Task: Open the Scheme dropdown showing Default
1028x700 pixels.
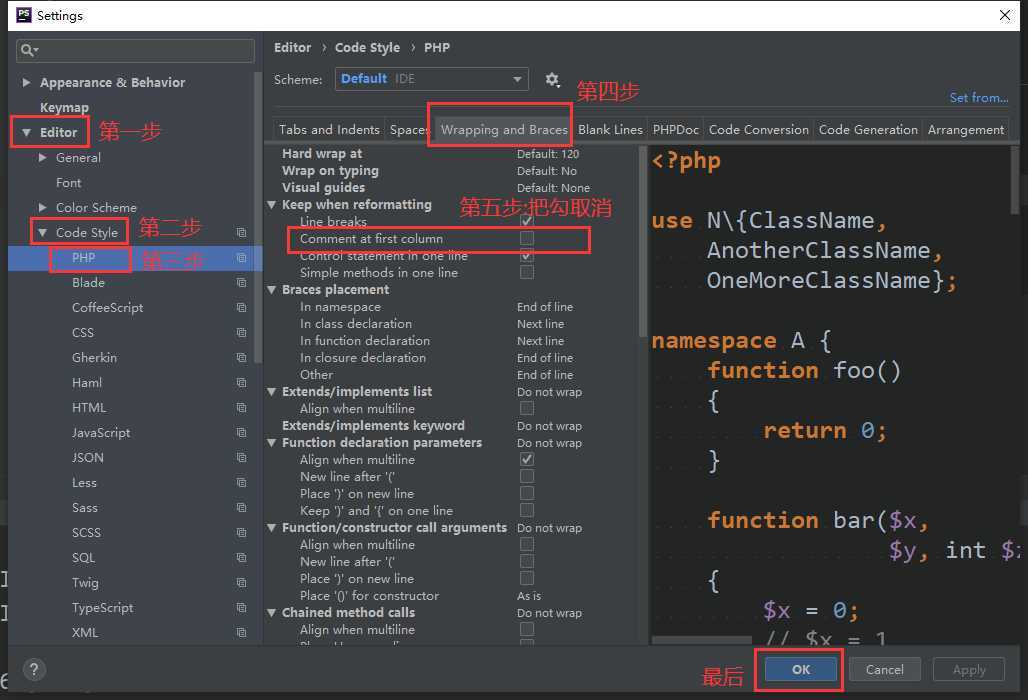Action: (x=431, y=79)
